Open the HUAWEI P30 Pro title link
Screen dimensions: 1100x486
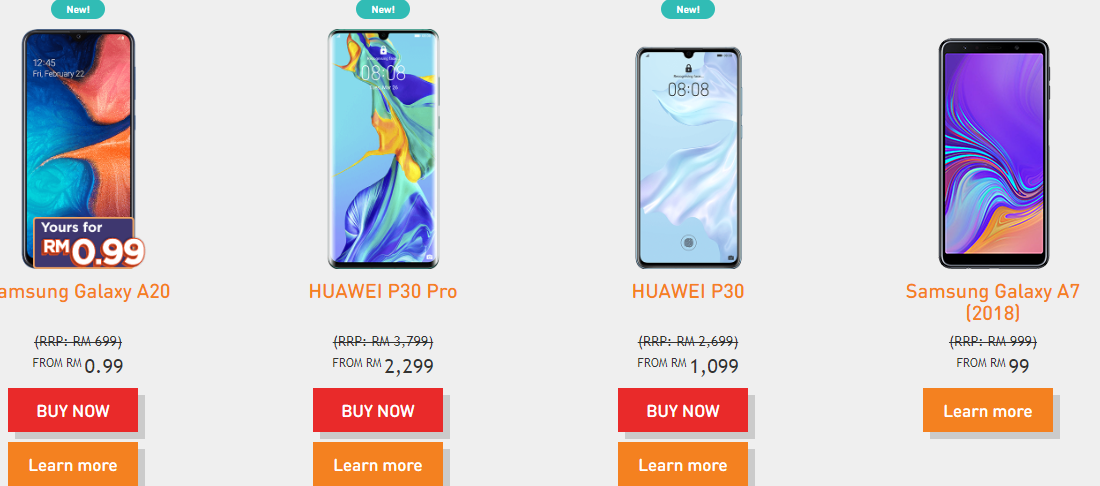[383, 292]
